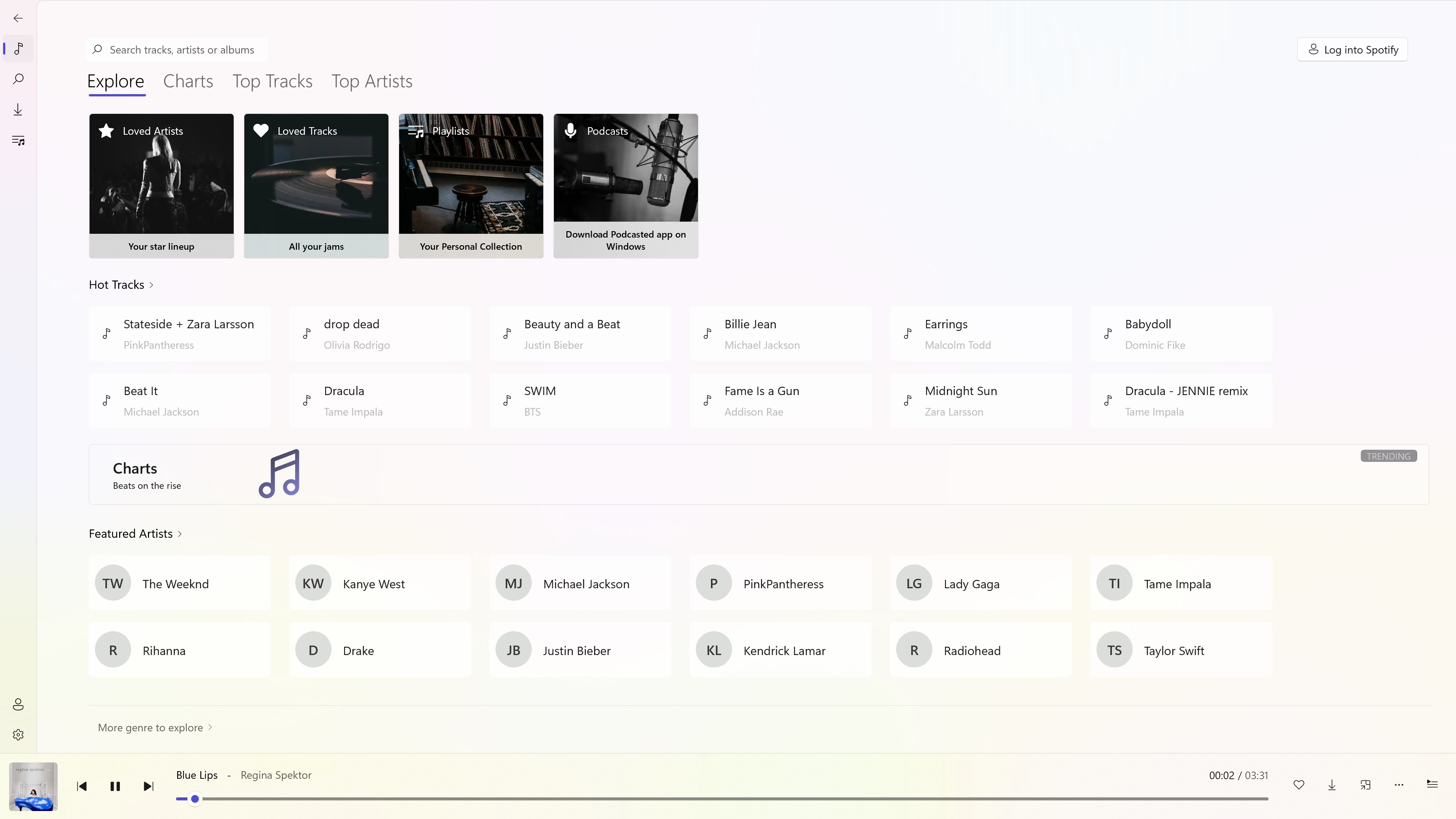Image resolution: width=1456 pixels, height=819 pixels.
Task: Switch to the Top Artists tab
Action: (372, 82)
